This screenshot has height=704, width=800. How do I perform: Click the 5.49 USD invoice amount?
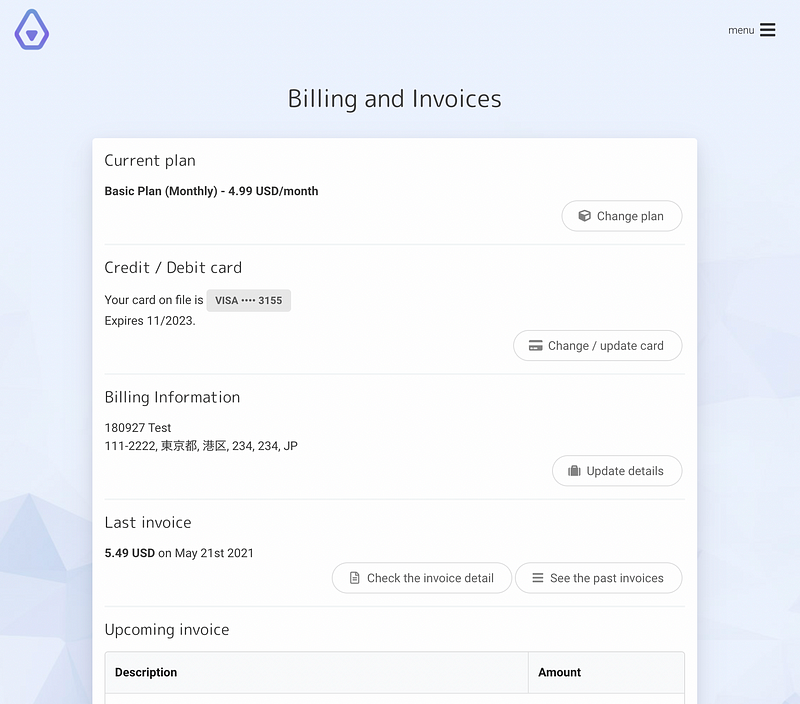pos(130,553)
